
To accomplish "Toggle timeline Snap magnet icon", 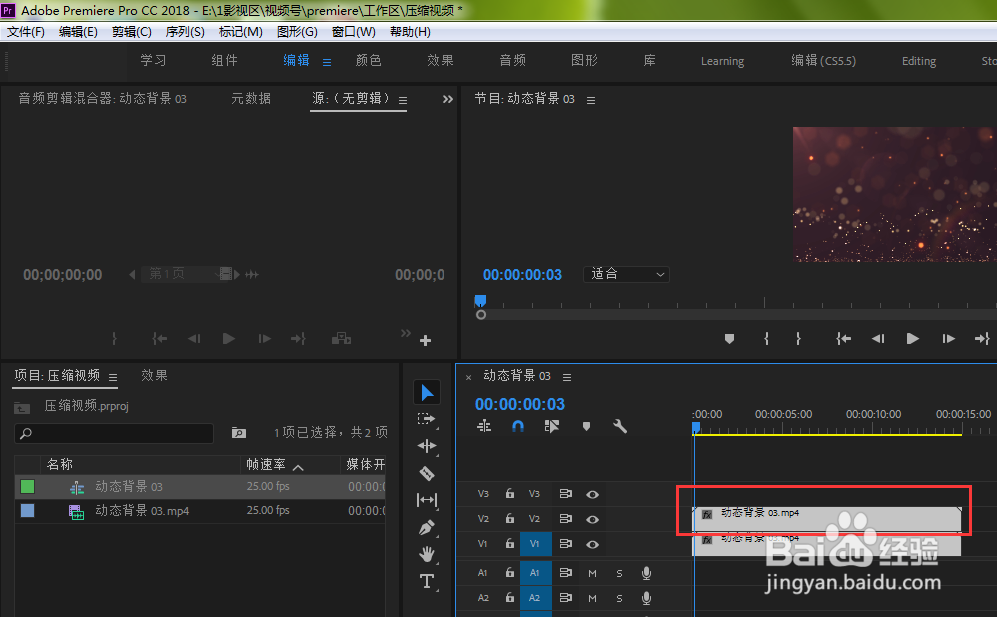I will pyautogui.click(x=518, y=426).
